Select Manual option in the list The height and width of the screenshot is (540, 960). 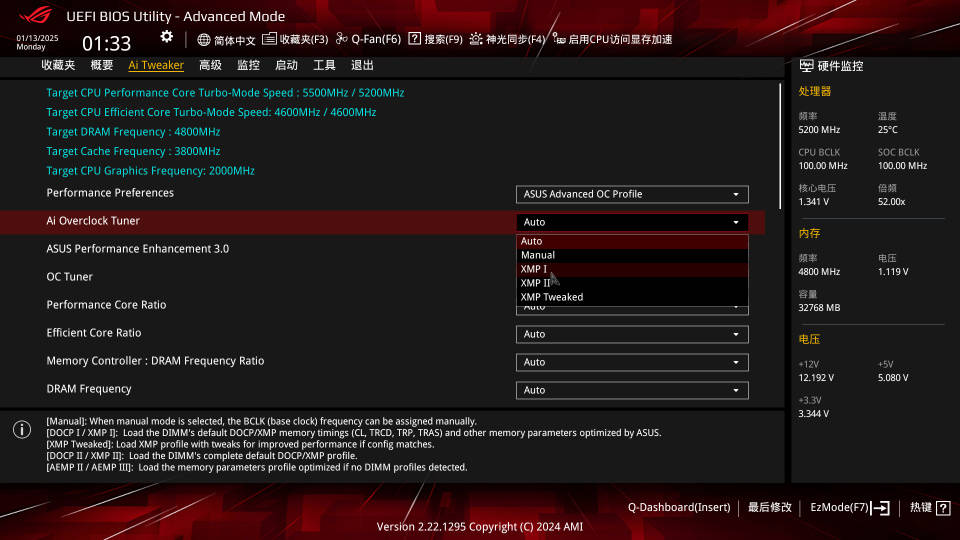[632, 255]
